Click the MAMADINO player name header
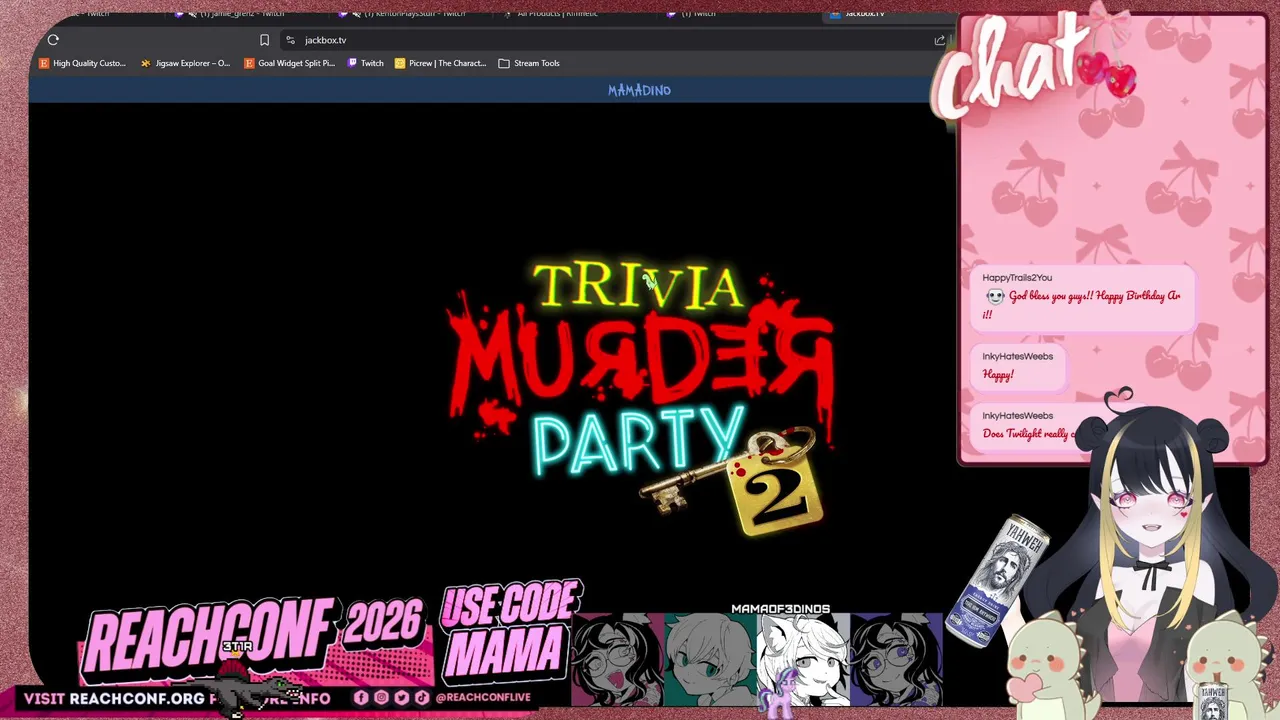1280x720 pixels. 639,90
